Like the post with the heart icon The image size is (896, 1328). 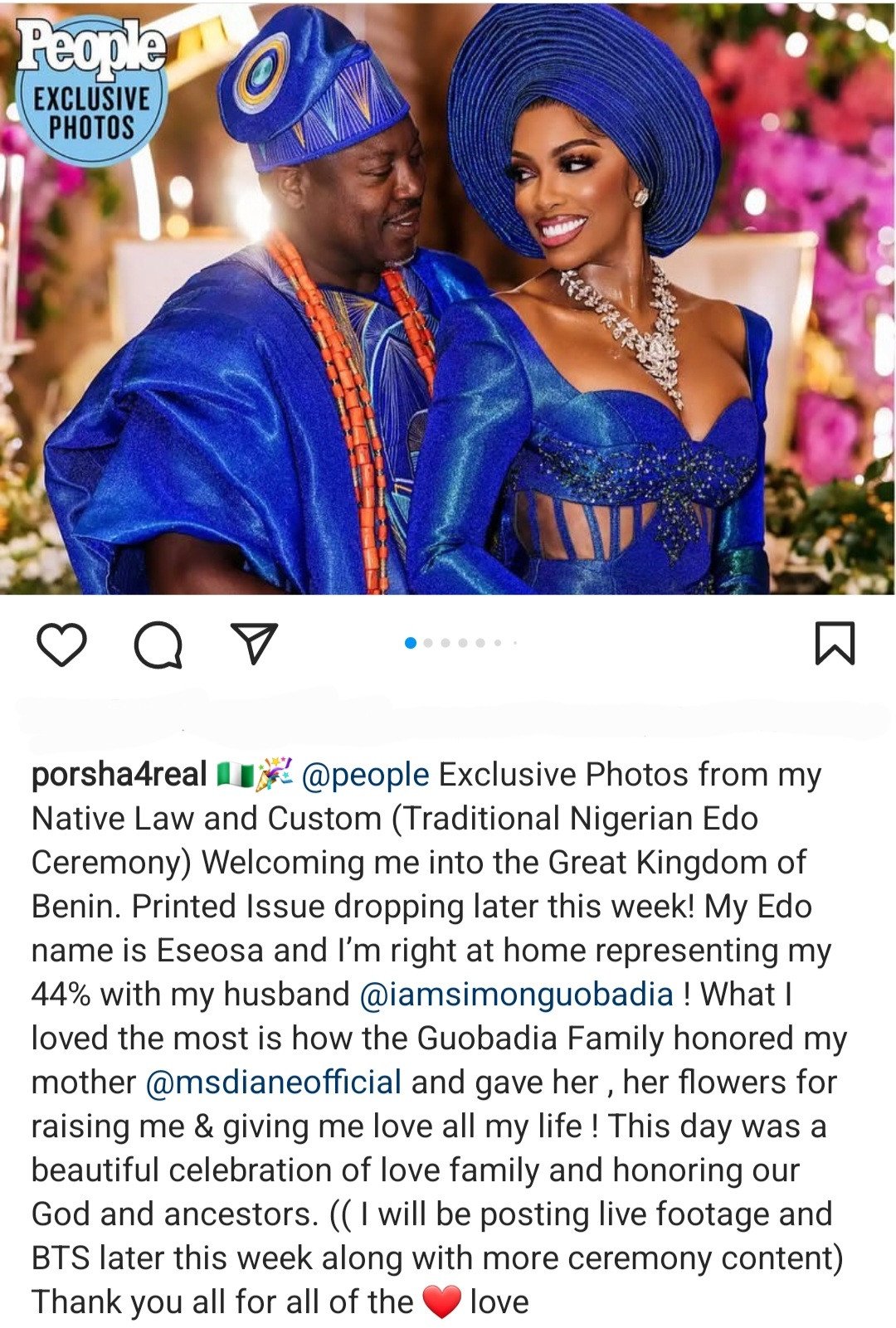click(62, 645)
